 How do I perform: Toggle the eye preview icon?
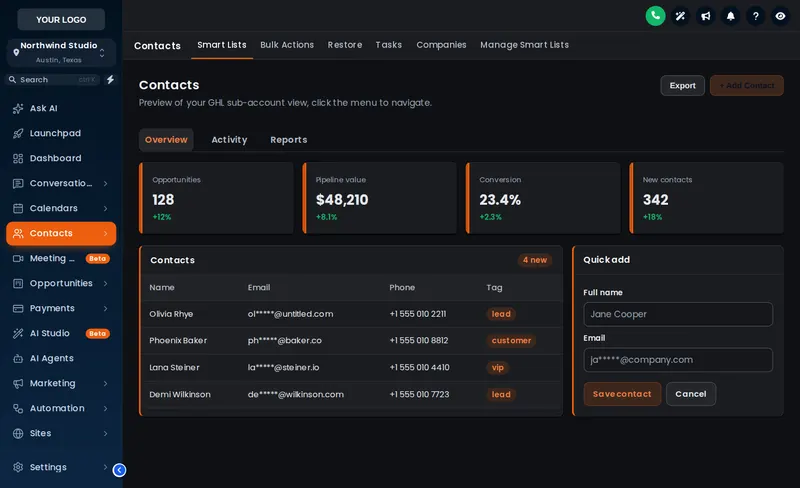coord(780,16)
